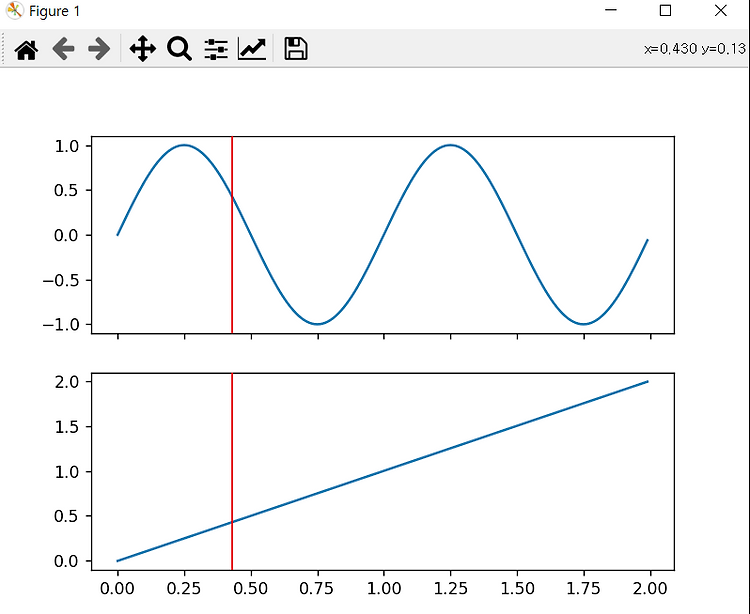Click the cursor coordinates readout x=0.430
Image resolution: width=750 pixels, height=614 pixels.
pos(671,49)
